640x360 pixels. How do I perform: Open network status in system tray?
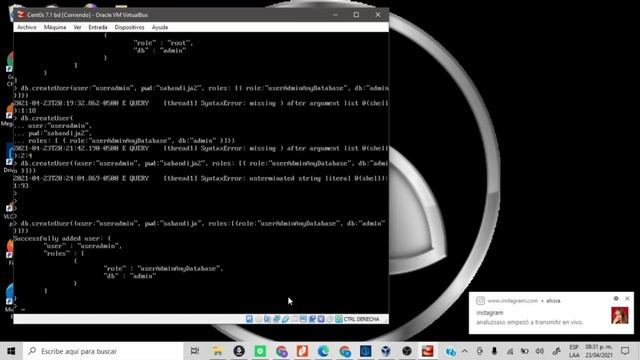pos(510,351)
